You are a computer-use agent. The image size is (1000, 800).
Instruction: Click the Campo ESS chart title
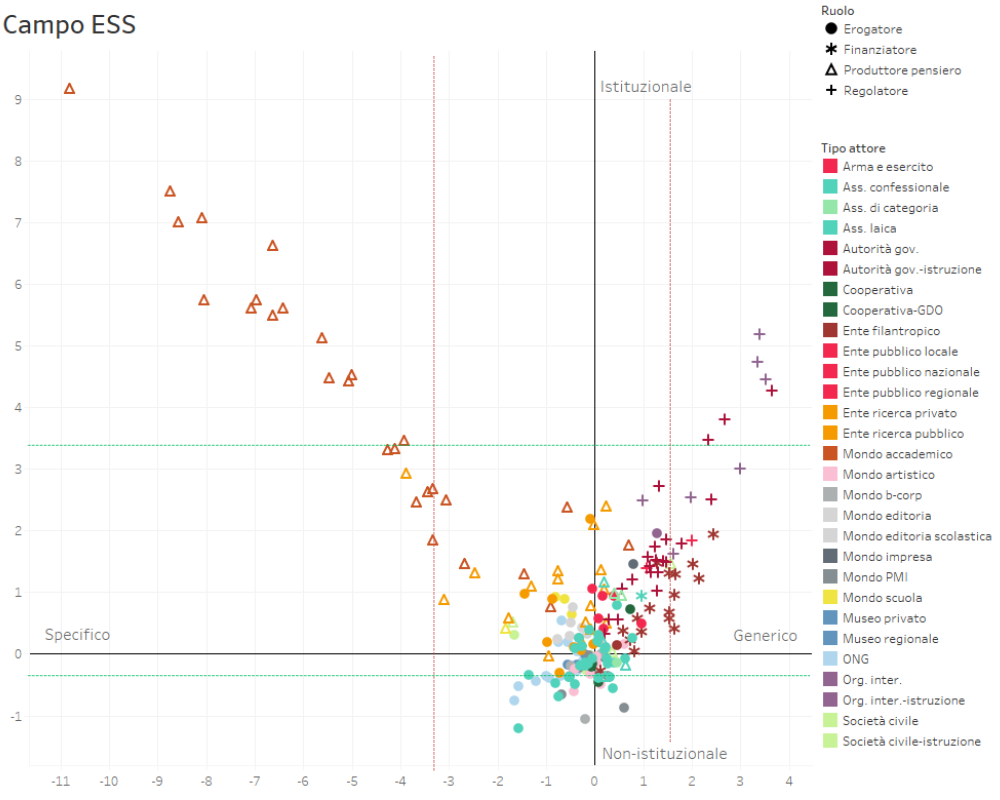click(69, 25)
